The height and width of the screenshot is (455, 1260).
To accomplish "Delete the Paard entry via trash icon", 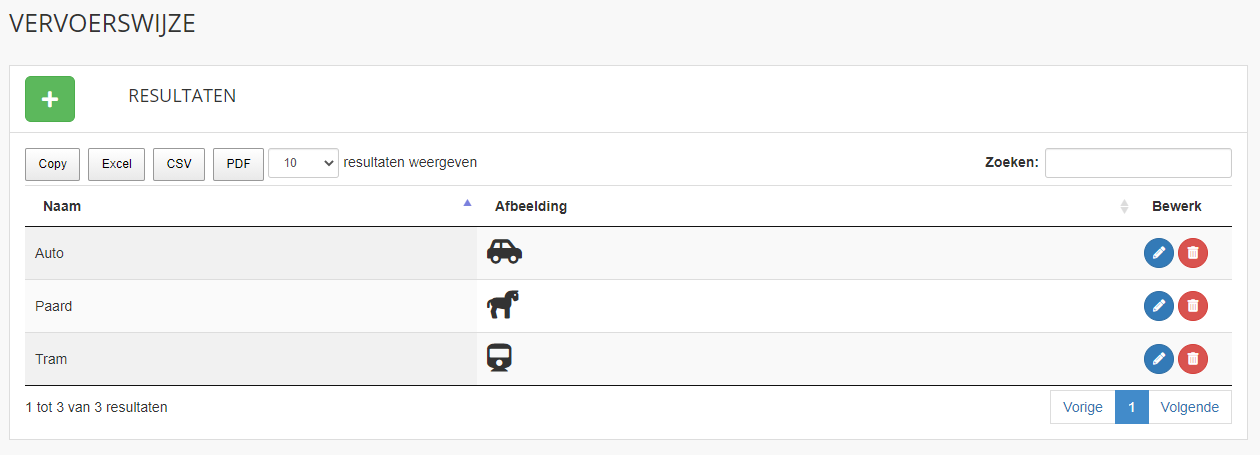I will (1193, 306).
